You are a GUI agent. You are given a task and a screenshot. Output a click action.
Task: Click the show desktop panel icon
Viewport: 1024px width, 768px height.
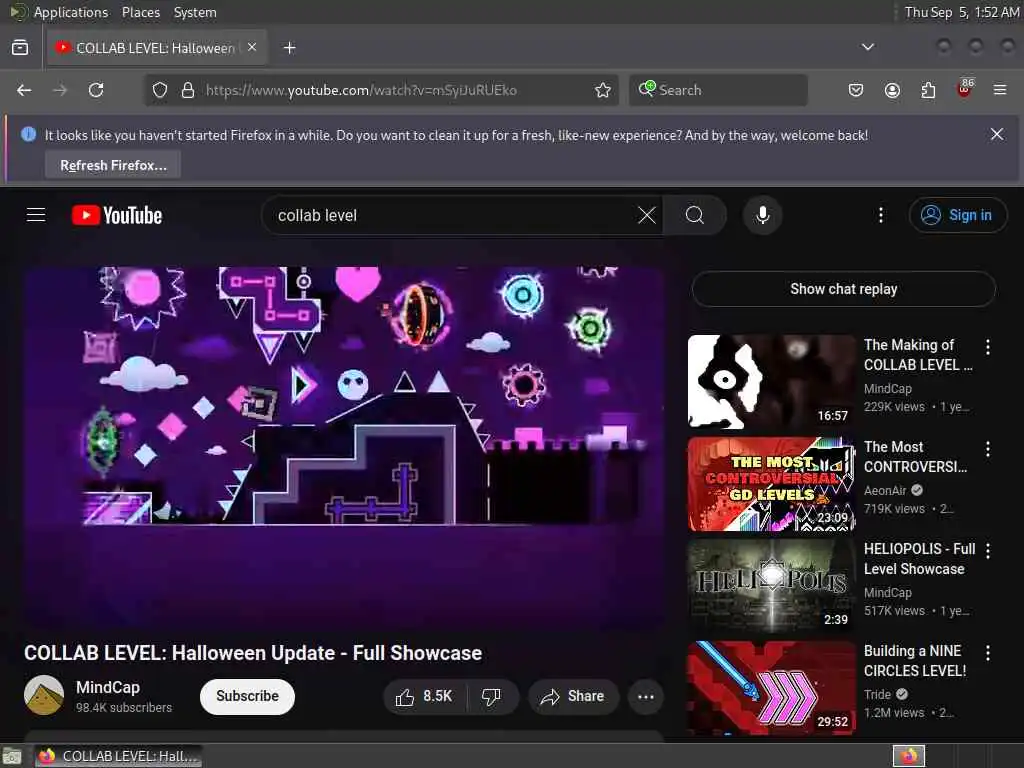tap(12, 756)
